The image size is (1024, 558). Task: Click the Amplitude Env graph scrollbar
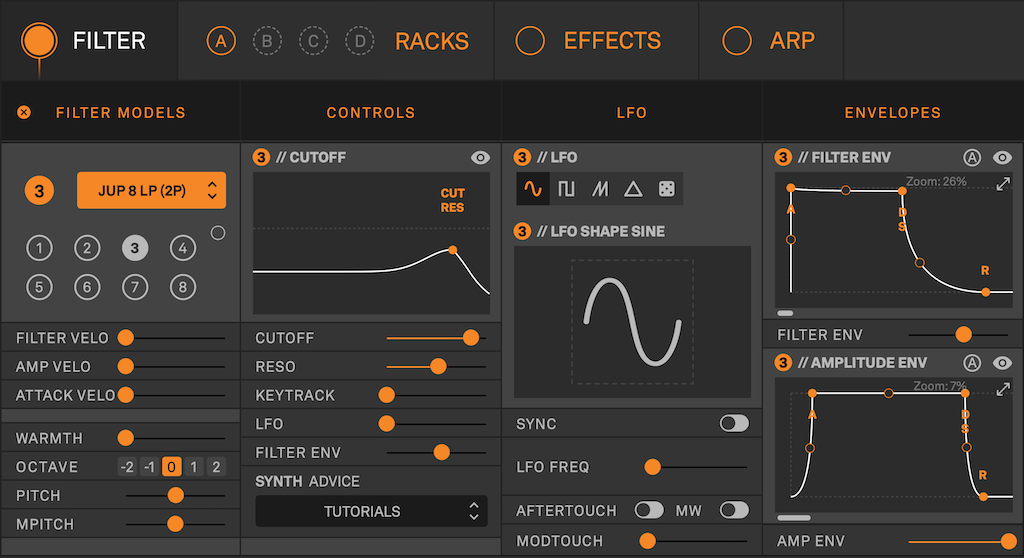793,517
